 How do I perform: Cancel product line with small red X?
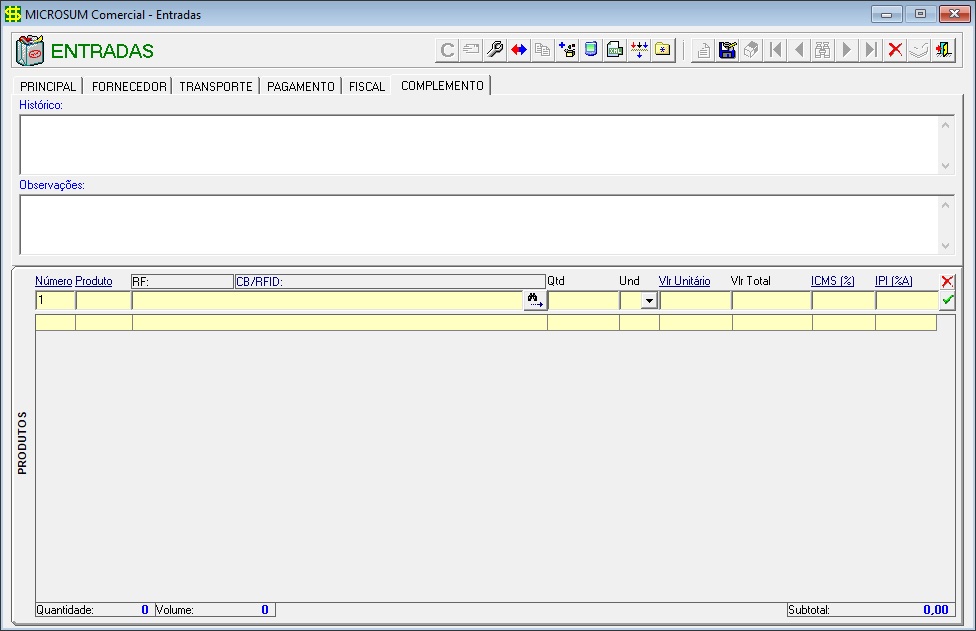[947, 281]
